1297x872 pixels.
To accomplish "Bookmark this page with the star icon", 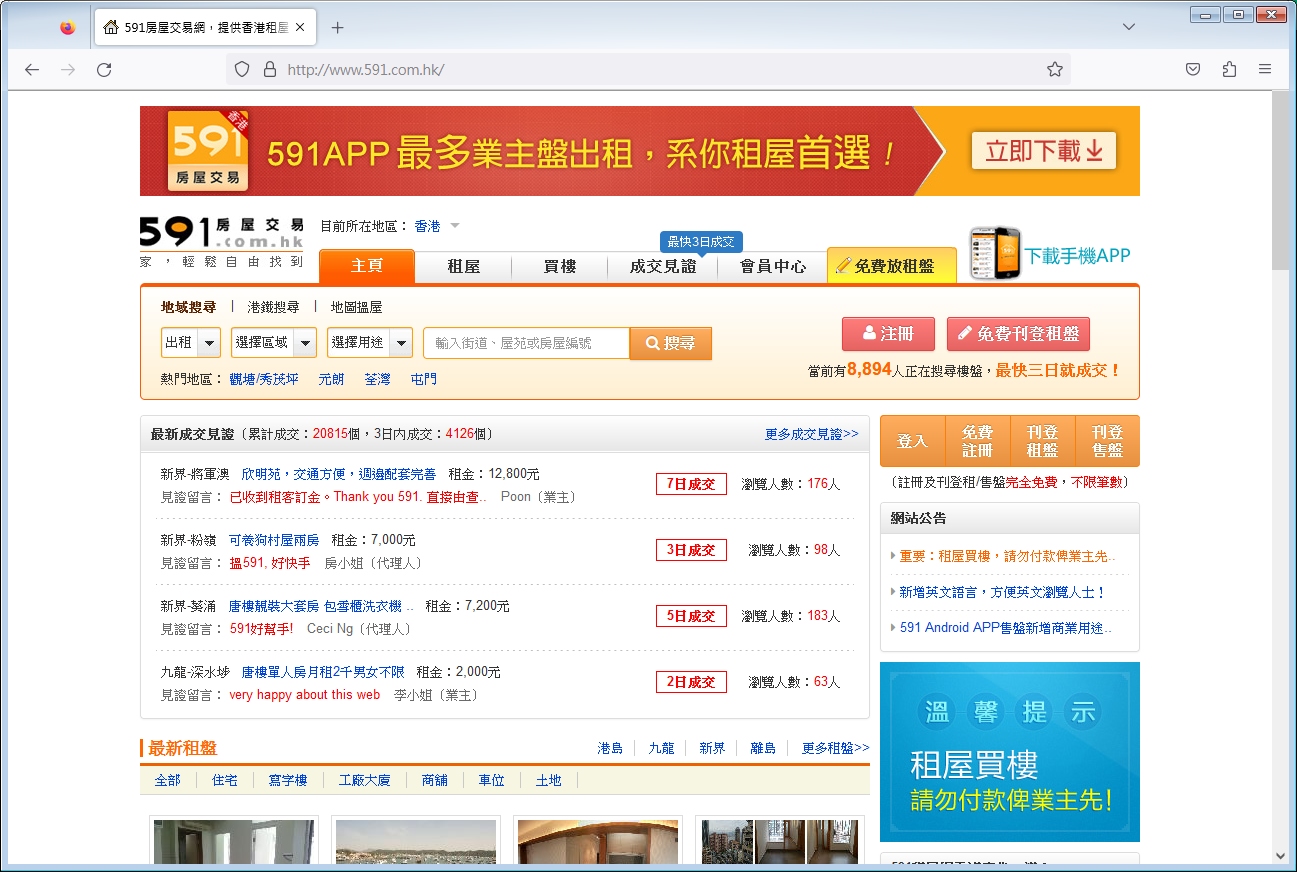I will (x=1055, y=69).
